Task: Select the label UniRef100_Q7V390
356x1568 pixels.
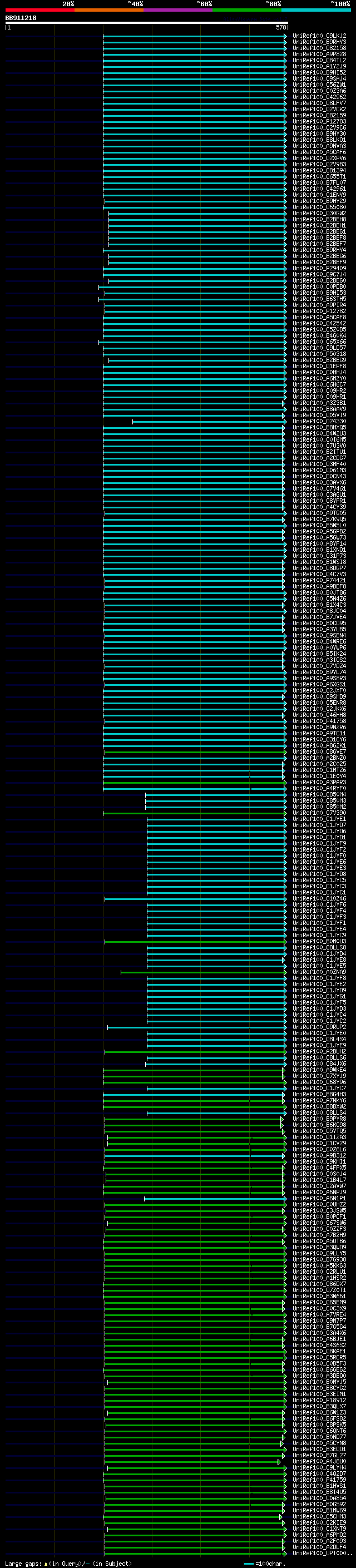Action: pyautogui.click(x=319, y=813)
